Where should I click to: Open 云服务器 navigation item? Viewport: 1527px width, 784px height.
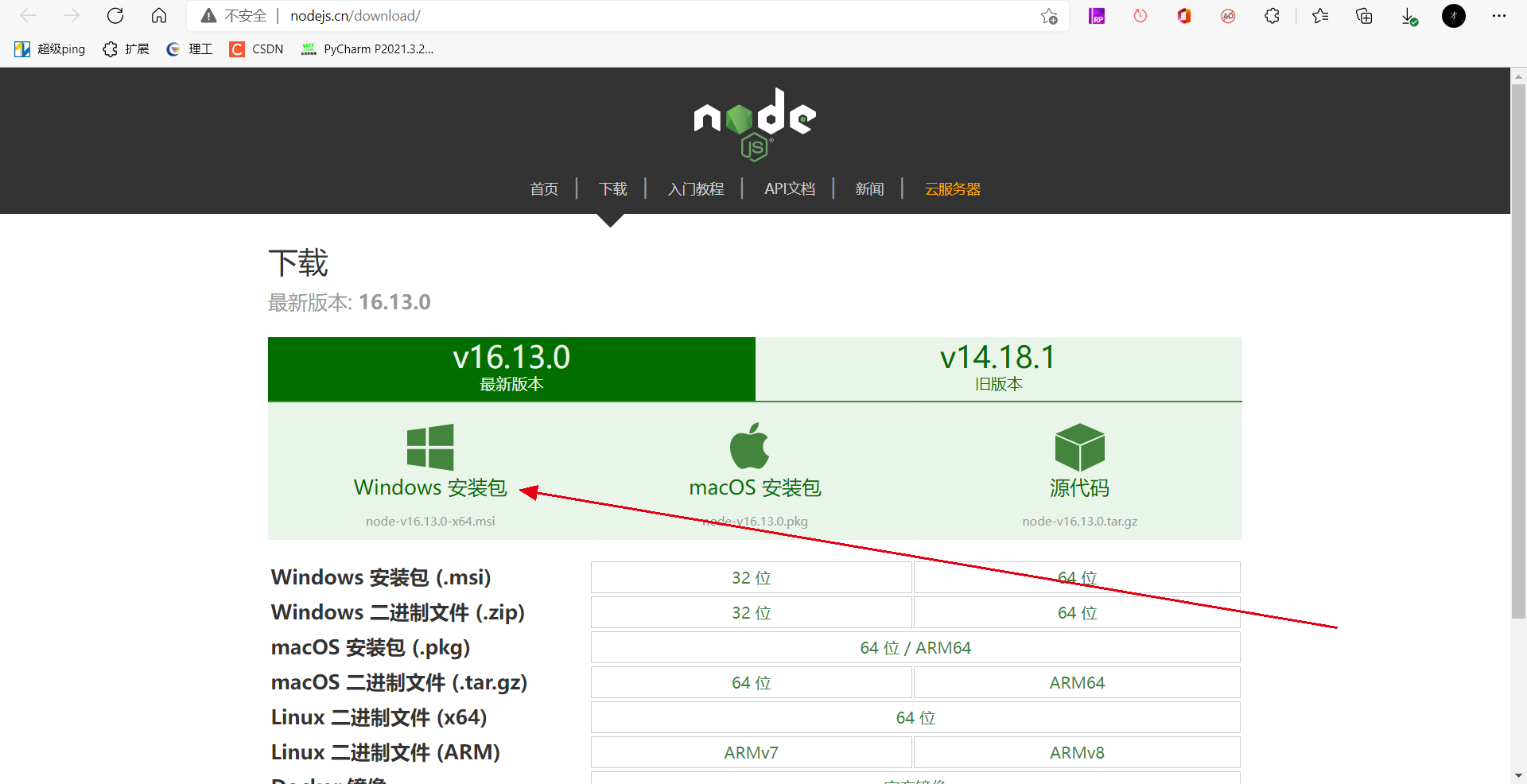pyautogui.click(x=953, y=189)
